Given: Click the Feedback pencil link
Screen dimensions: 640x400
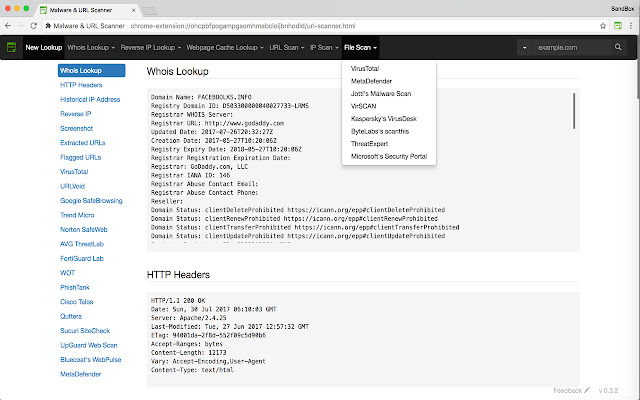Looking at the screenshot, I should pyautogui.click(x=571, y=391).
